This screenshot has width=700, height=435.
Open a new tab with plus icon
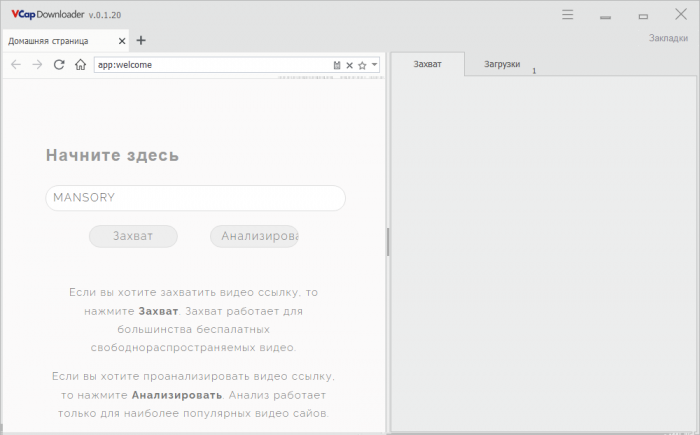[141, 41]
